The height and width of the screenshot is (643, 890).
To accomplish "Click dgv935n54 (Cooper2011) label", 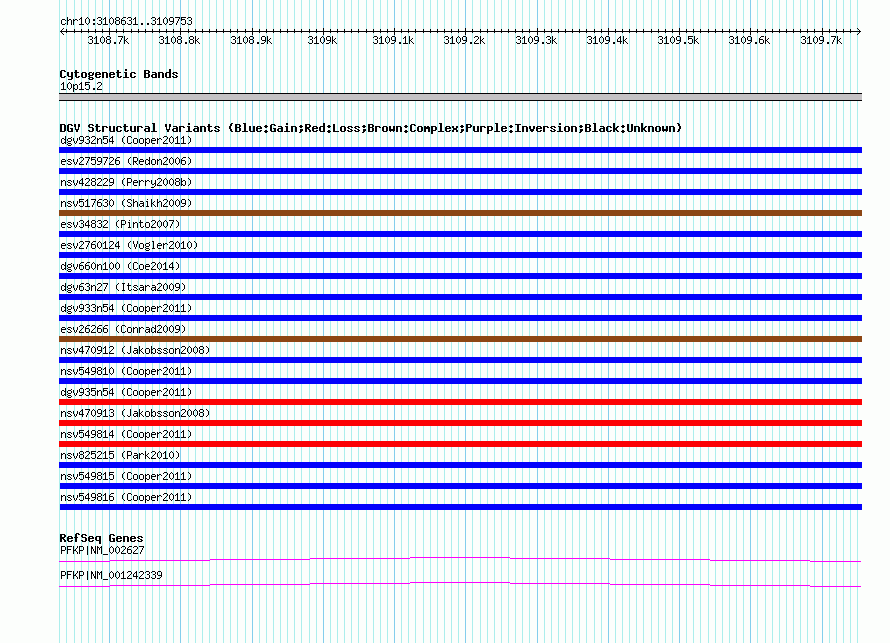I will coord(126,392).
